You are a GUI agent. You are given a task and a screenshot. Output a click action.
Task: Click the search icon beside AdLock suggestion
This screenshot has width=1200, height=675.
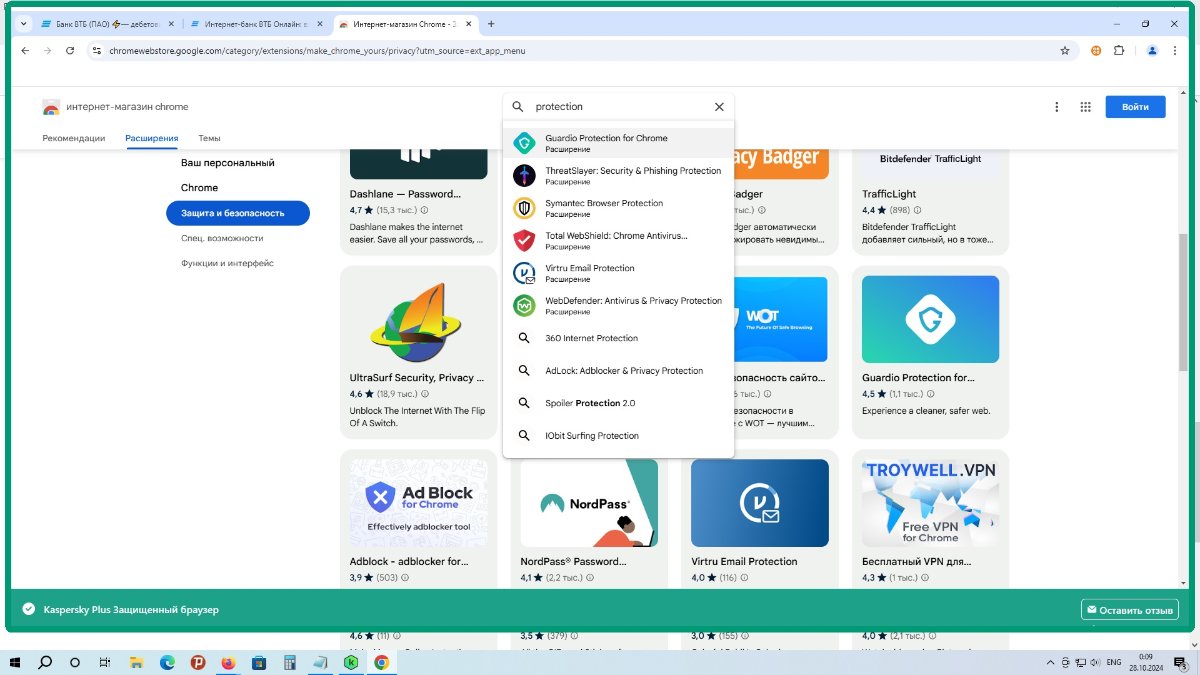pos(524,371)
